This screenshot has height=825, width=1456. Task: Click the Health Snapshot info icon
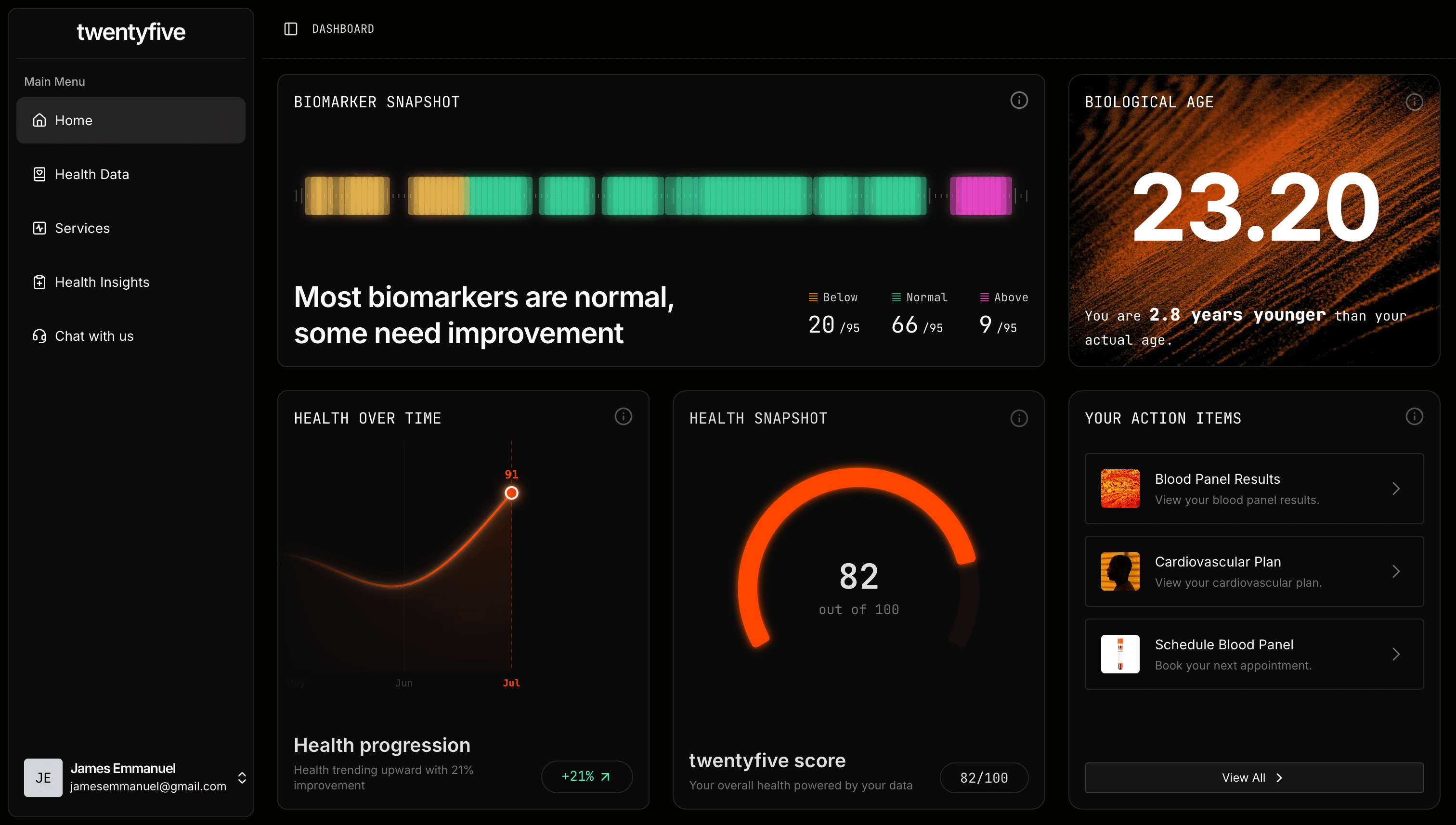pyautogui.click(x=1018, y=418)
